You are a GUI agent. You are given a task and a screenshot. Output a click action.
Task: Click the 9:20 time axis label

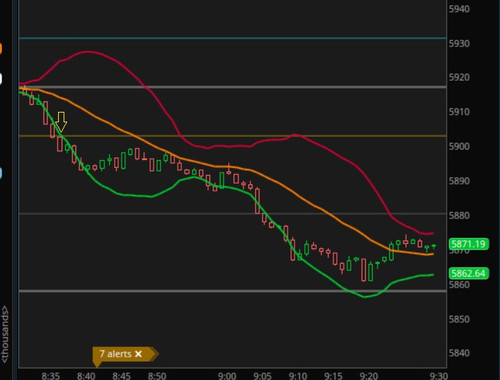tap(369, 376)
